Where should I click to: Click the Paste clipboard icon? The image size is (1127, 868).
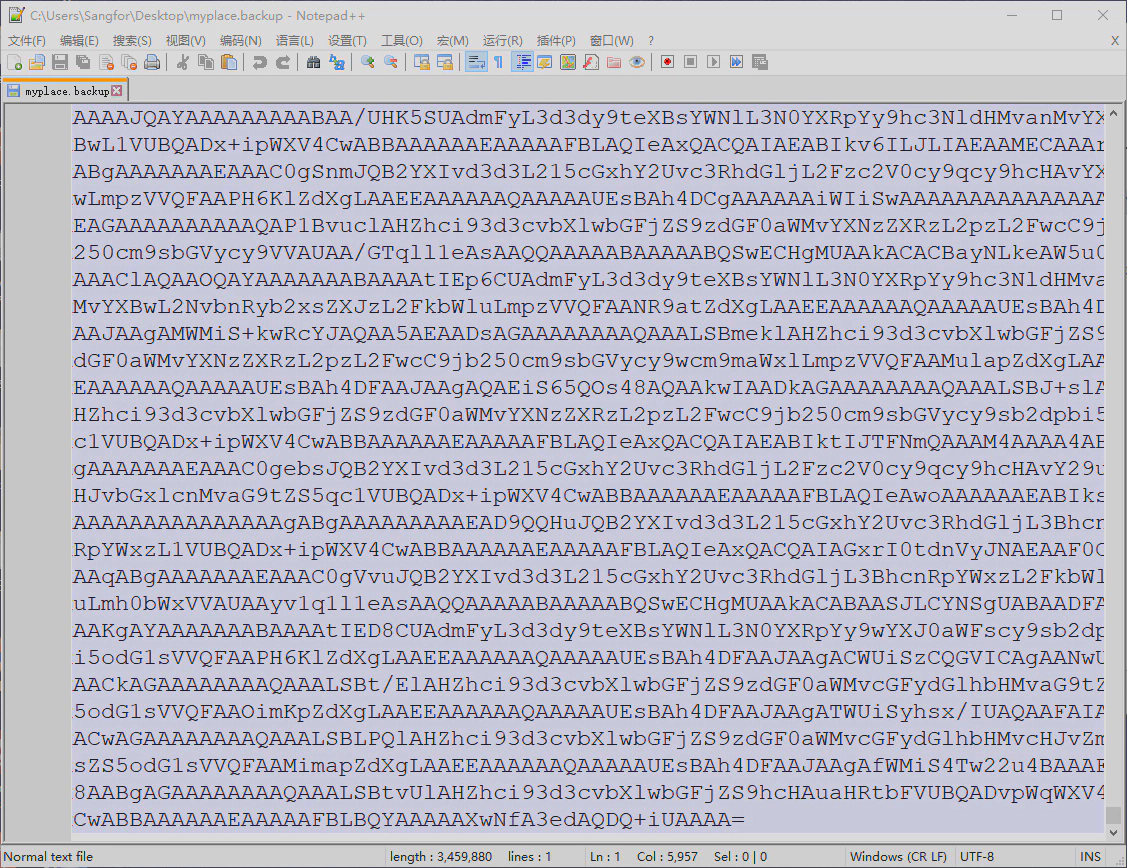point(229,62)
